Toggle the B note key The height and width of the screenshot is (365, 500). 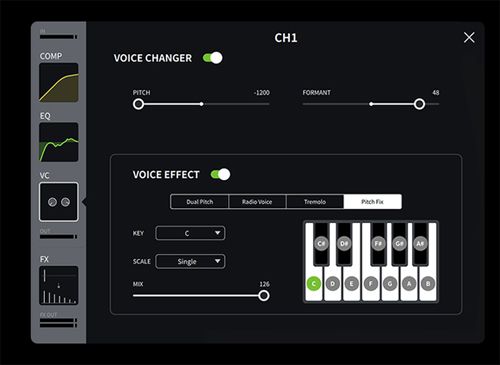click(x=428, y=284)
